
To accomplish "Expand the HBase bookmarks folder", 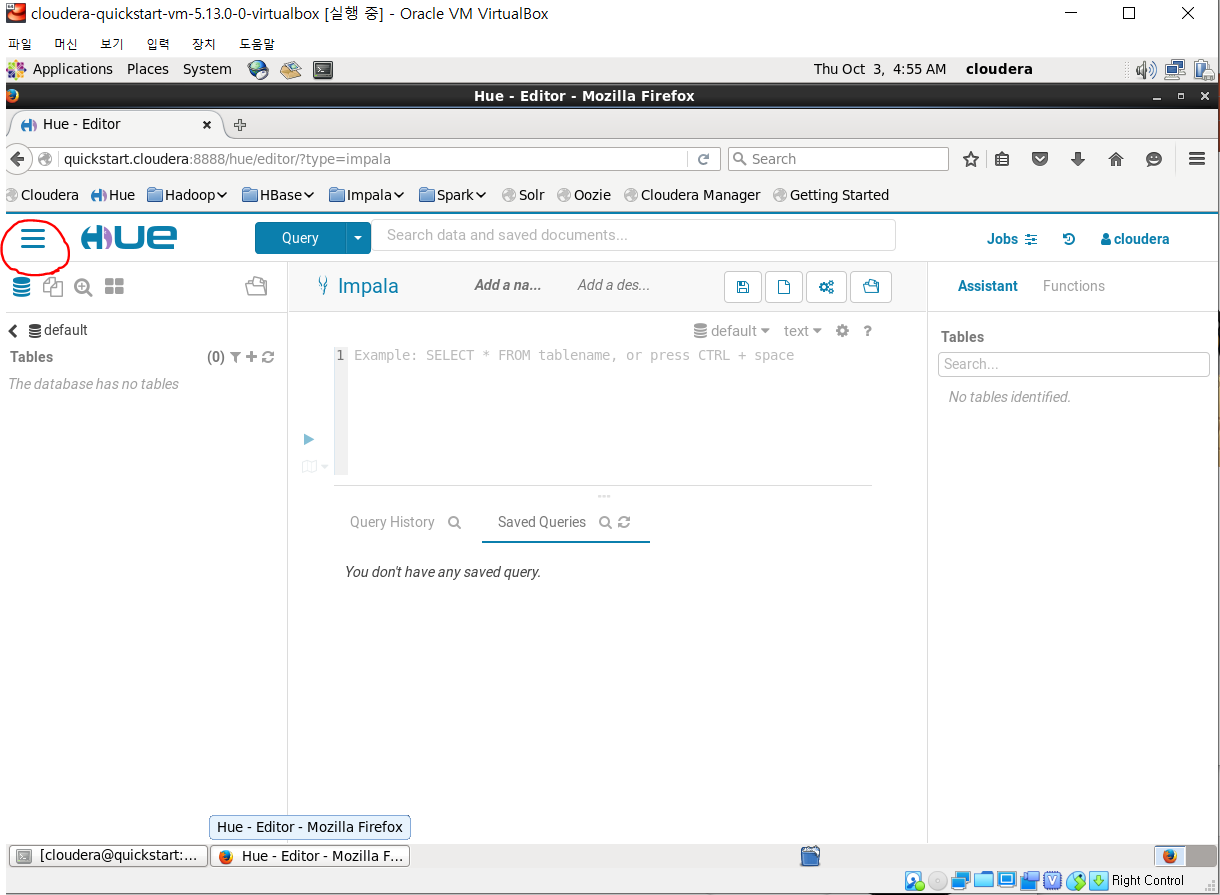I will coord(278,195).
